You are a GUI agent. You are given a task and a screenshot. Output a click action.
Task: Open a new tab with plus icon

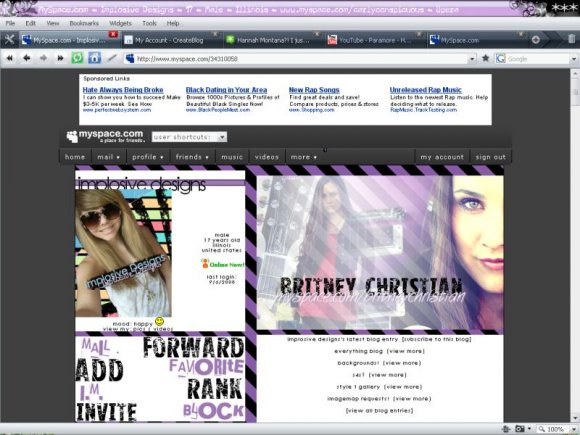(536, 40)
